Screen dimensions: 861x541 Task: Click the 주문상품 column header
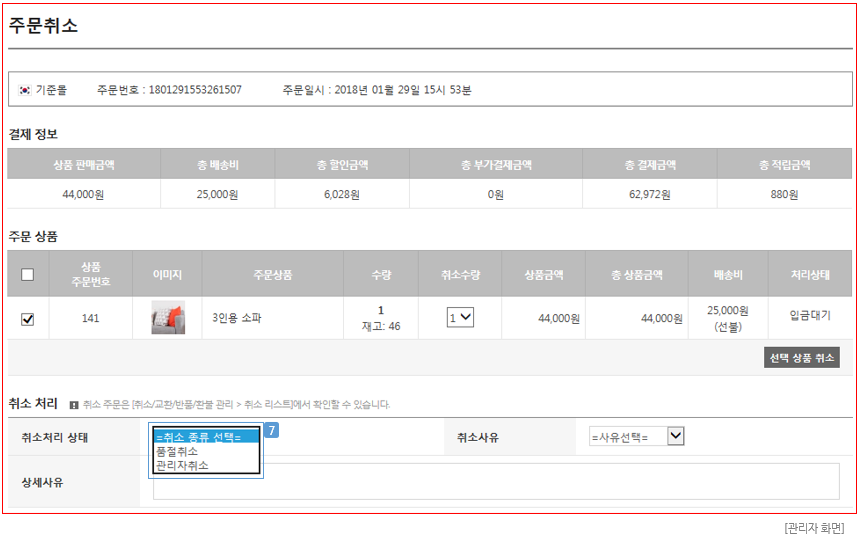pos(272,275)
